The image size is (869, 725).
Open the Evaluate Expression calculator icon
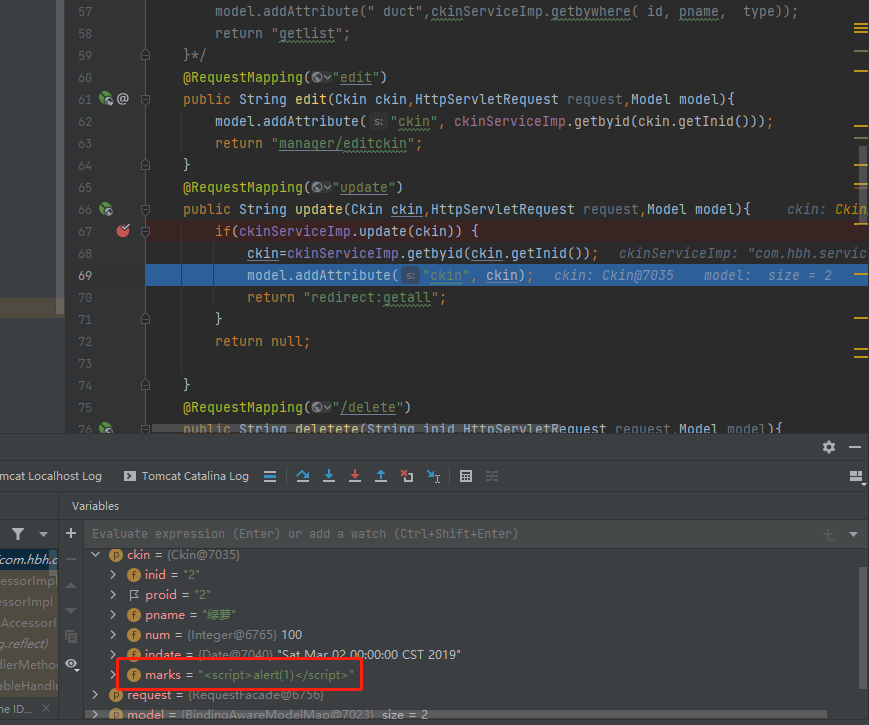pos(466,476)
